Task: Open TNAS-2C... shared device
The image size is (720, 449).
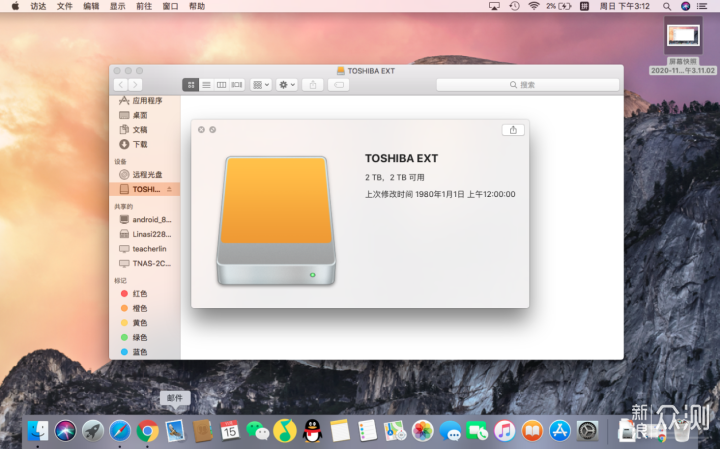Action: 145,264
